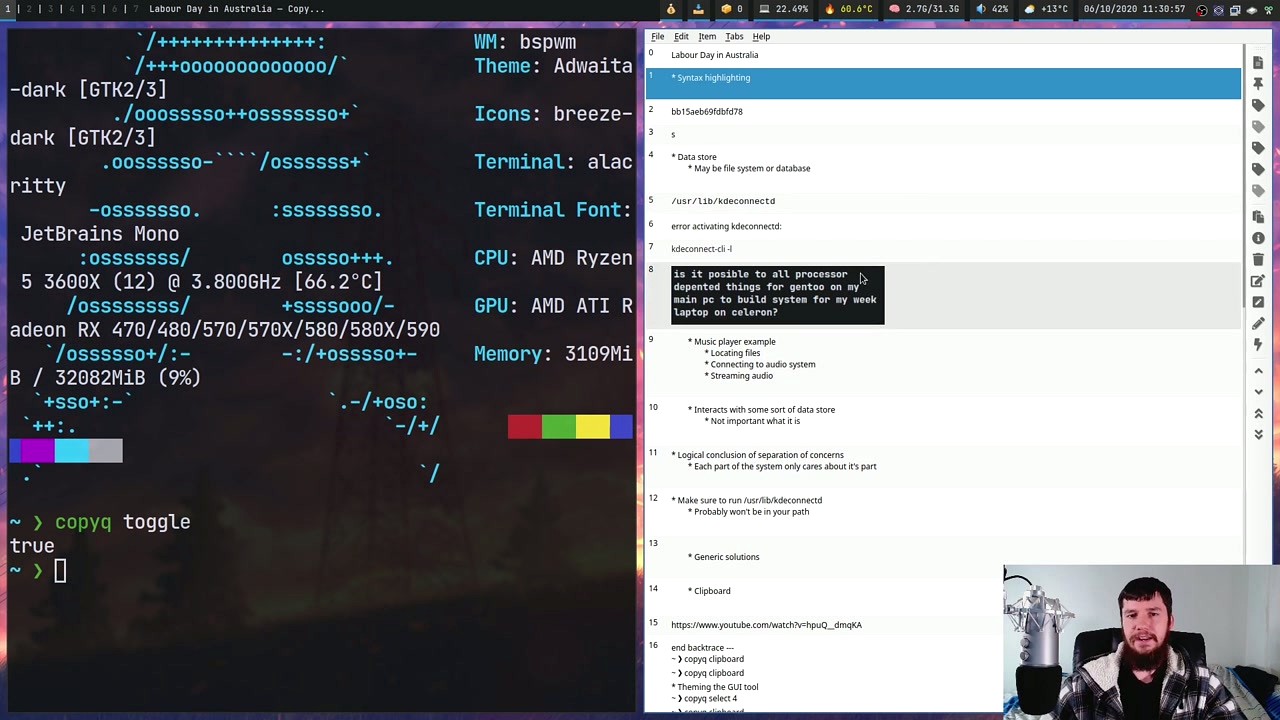
Task: Open the Item menu
Action: click(707, 36)
